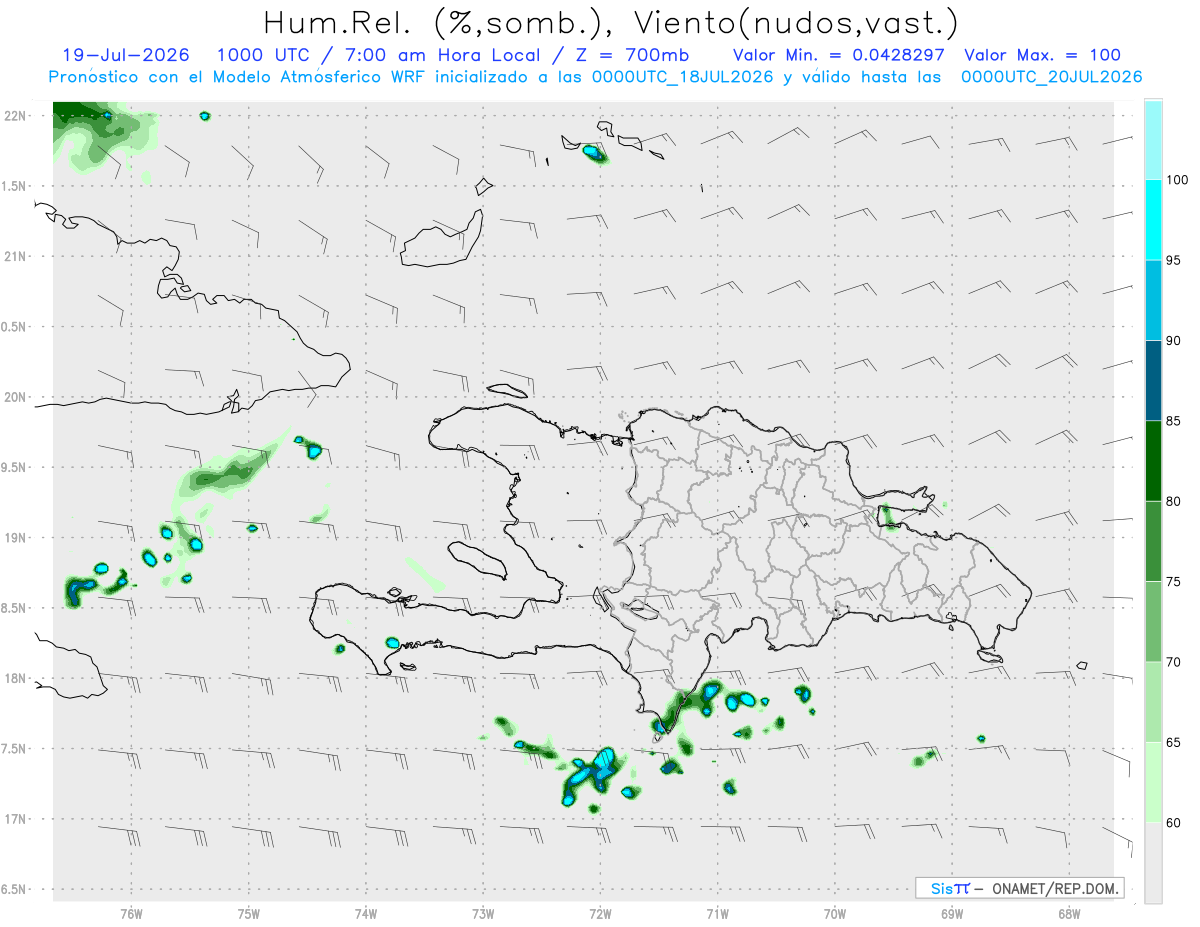Viewport: 1200px width, 927px height.
Task: Select the '85' colorbar tick label
Action: pos(1174,421)
